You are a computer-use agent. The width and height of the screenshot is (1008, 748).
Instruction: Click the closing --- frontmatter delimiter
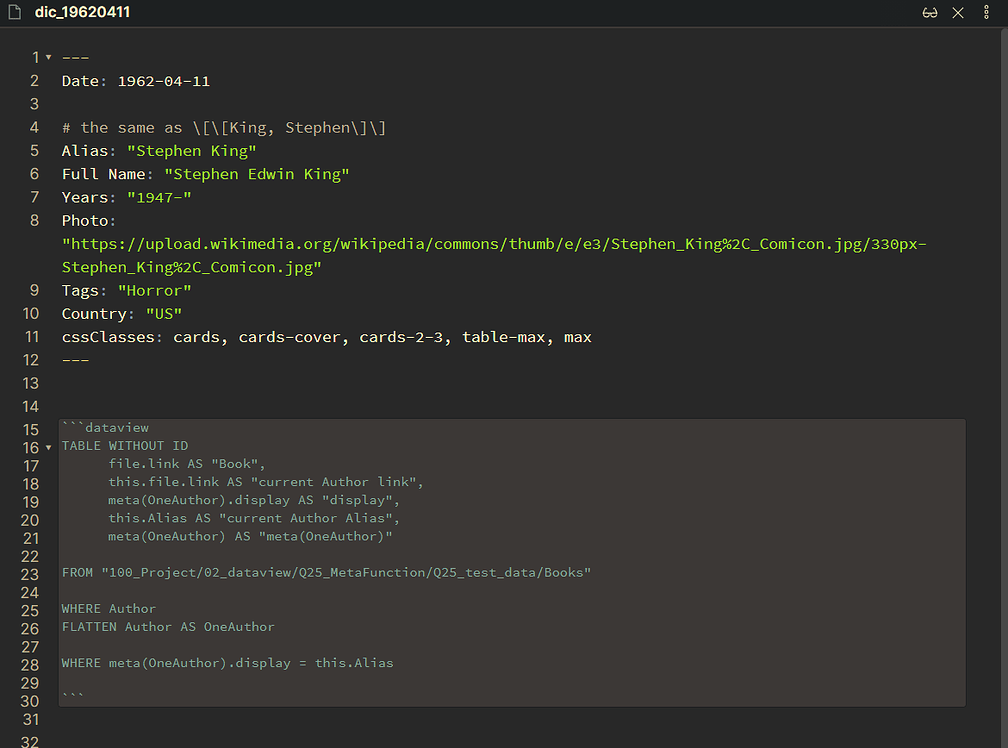75,360
